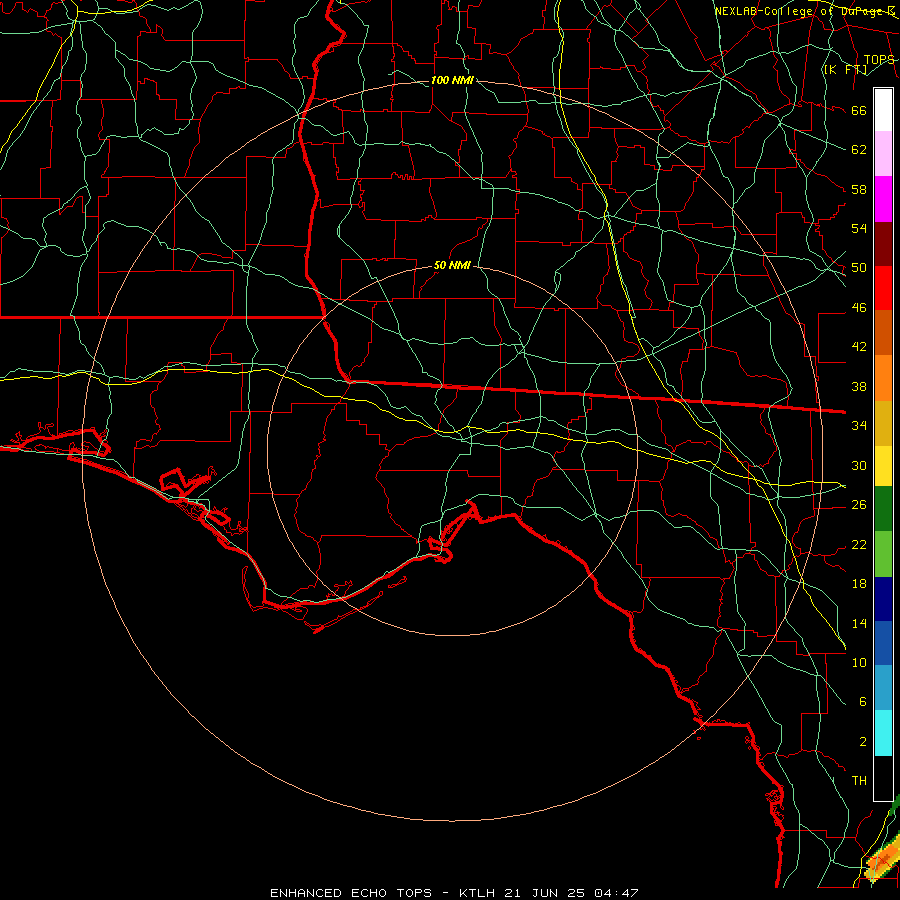Select the NEXLAB-College of DuPage credit text

tap(805, 11)
